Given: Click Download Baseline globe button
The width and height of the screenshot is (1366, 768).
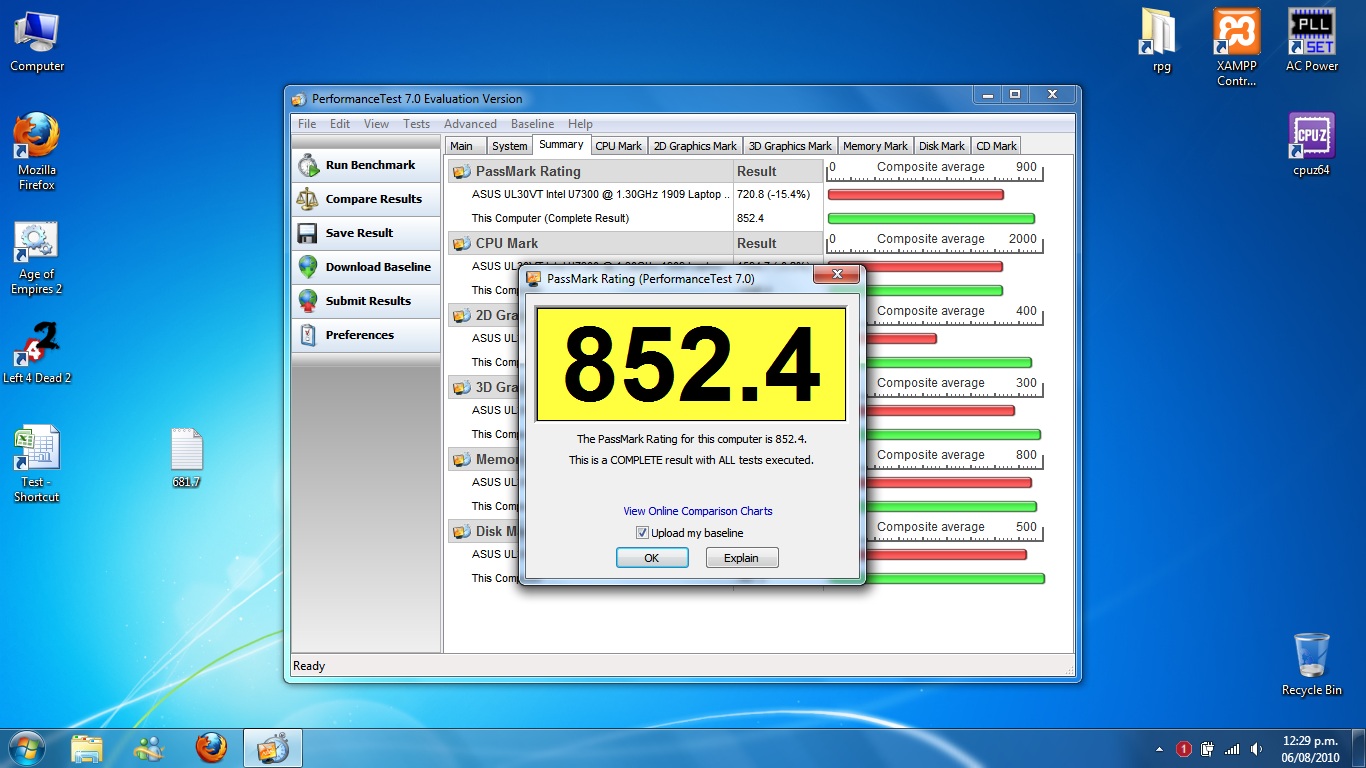Looking at the screenshot, I should pos(366,267).
